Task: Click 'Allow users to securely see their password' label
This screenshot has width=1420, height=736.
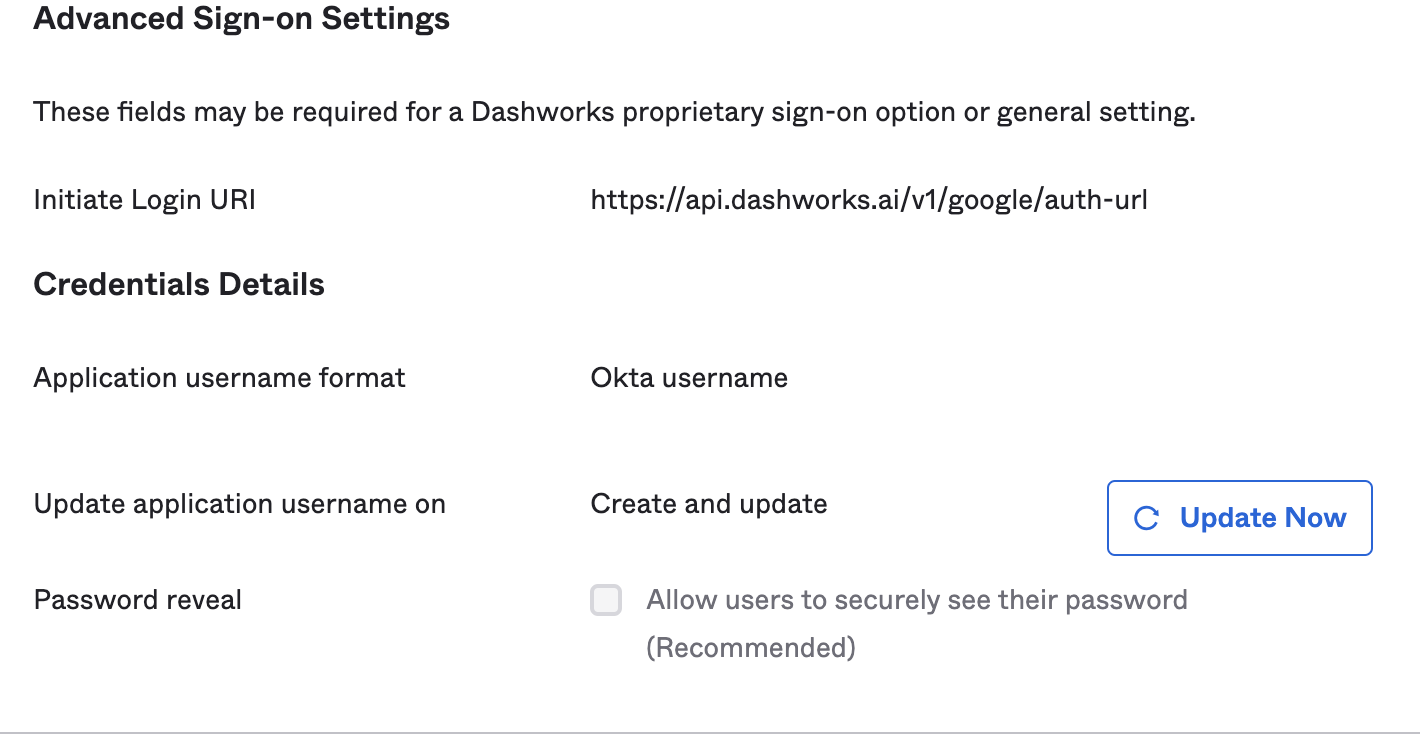Action: (x=916, y=600)
